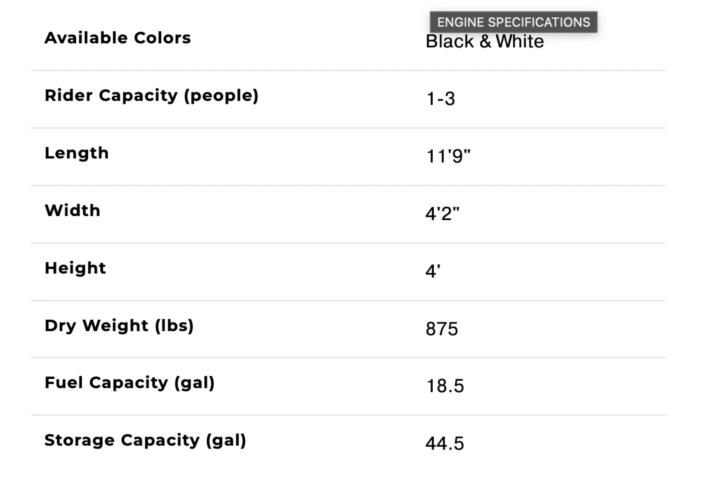Click the Black & White color value
Image resolution: width=720 pixels, height=480 pixels.
click(485, 41)
